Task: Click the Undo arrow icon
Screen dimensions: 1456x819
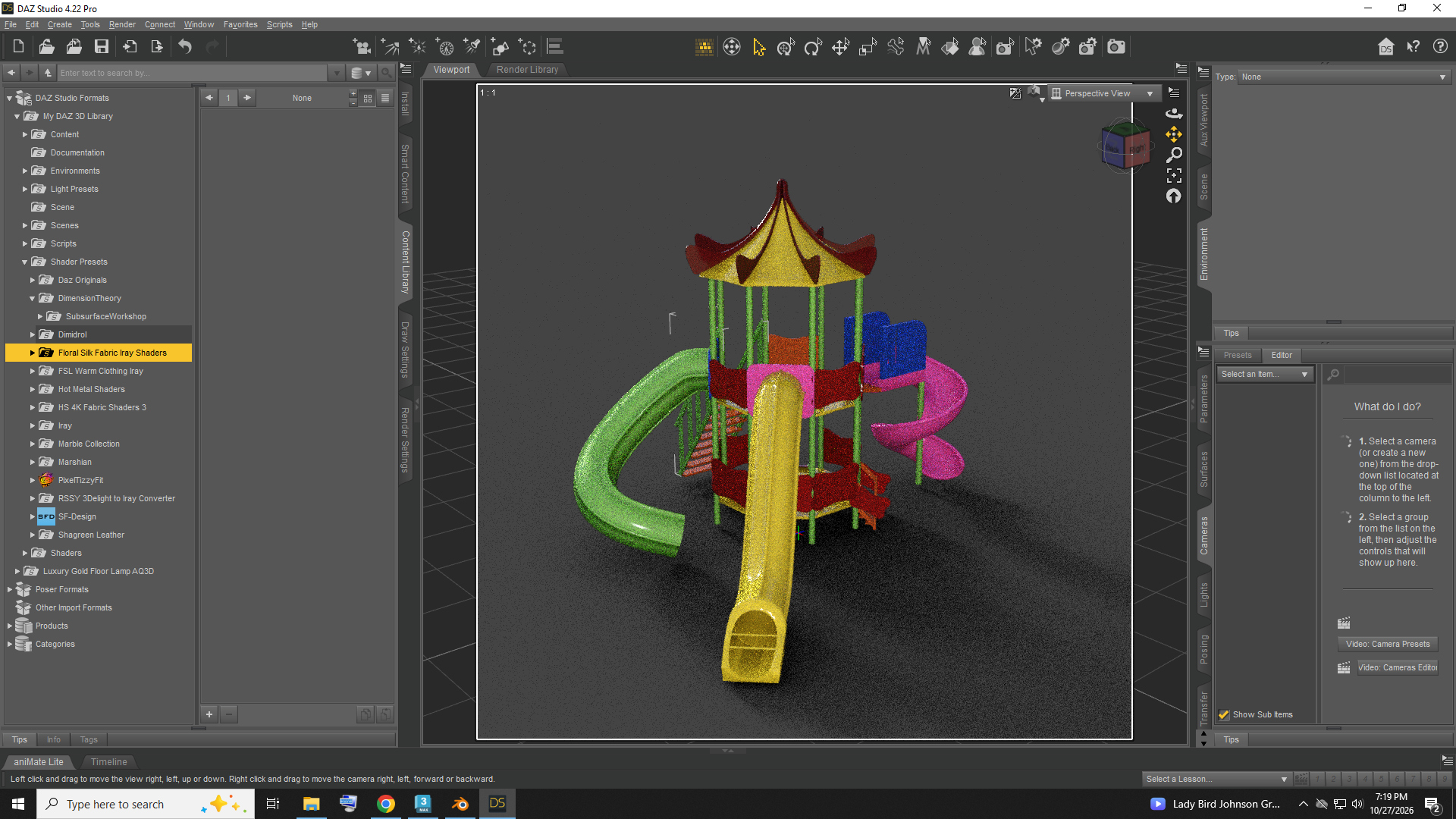Action: pos(185,47)
